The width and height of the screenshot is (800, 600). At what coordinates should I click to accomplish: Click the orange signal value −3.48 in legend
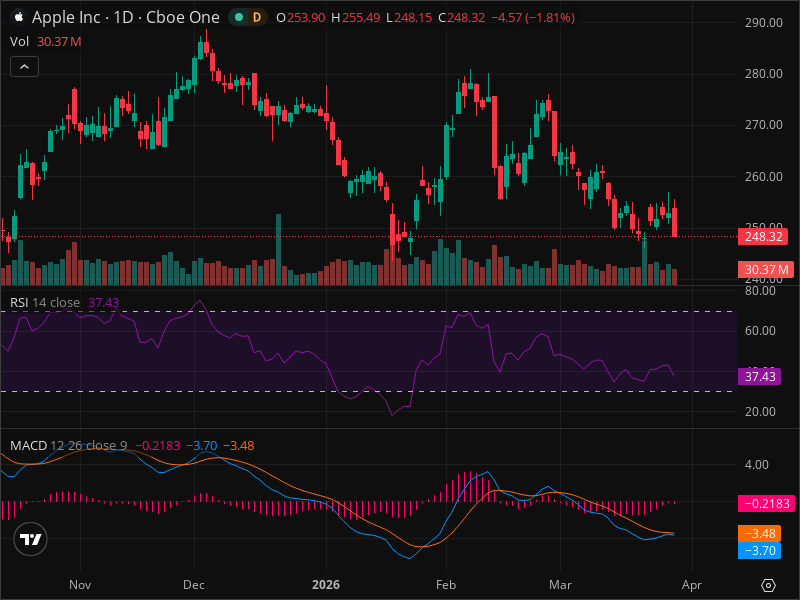coord(239,445)
